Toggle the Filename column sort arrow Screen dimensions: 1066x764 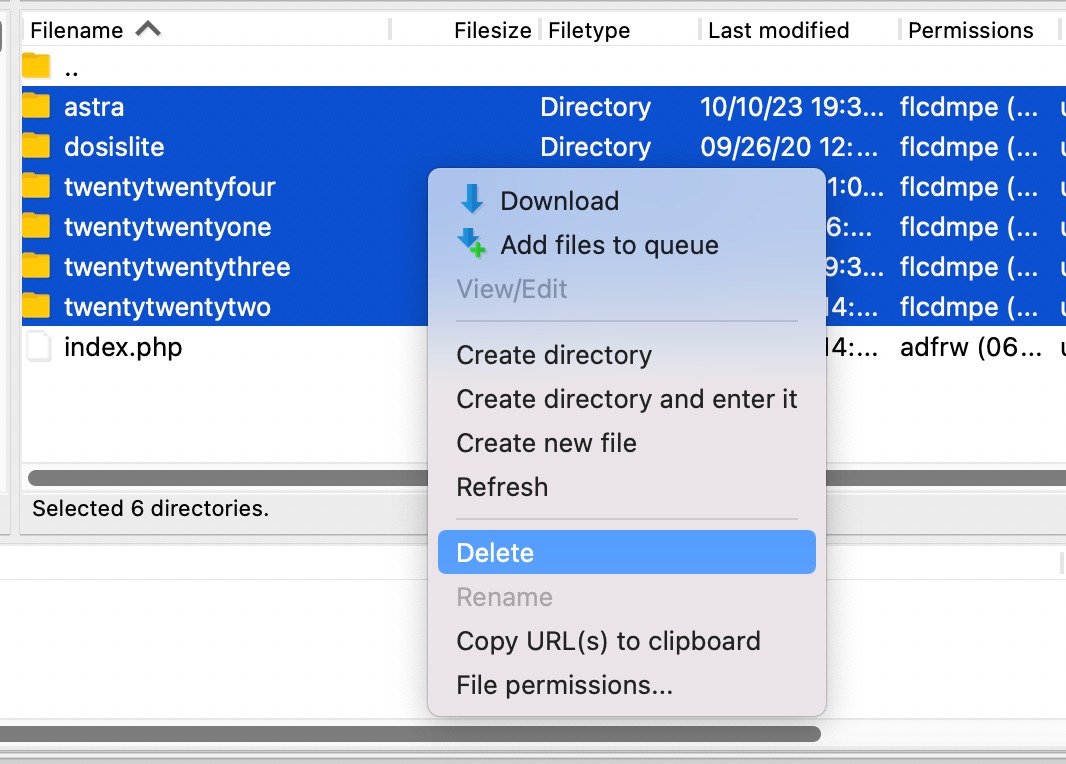coord(148,29)
